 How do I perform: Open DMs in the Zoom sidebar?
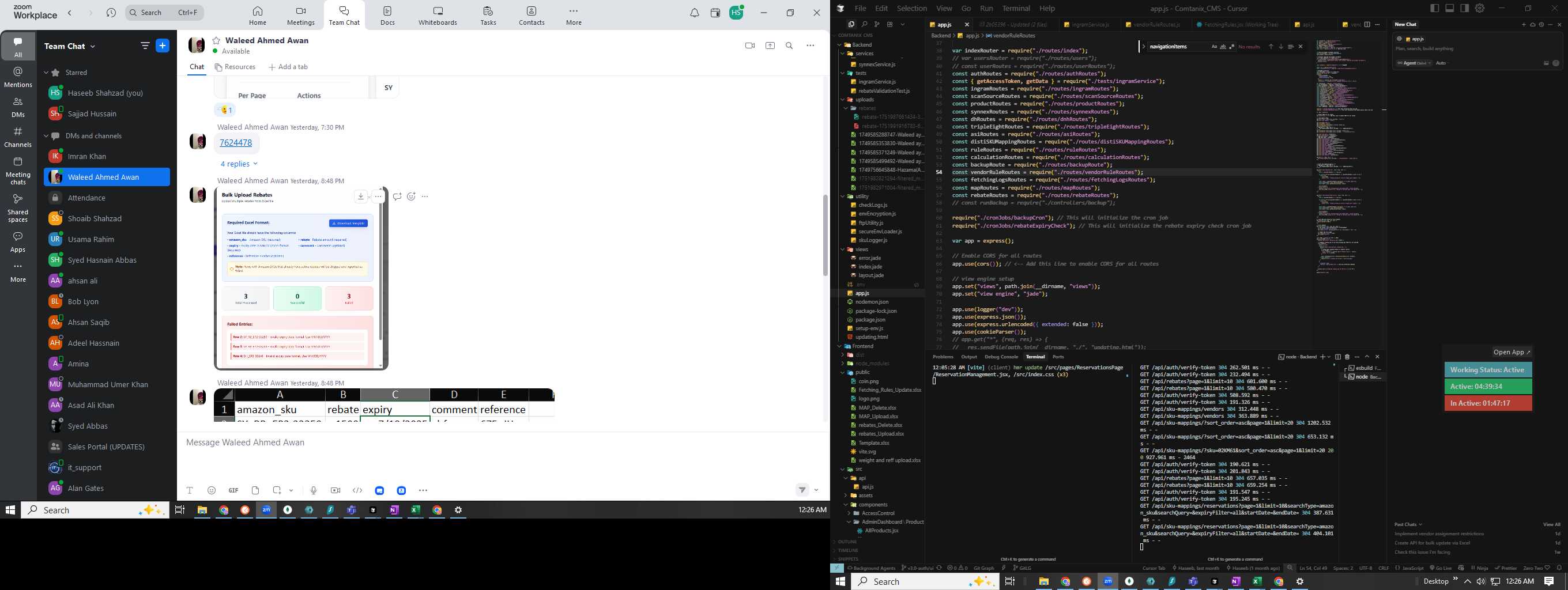click(x=18, y=108)
